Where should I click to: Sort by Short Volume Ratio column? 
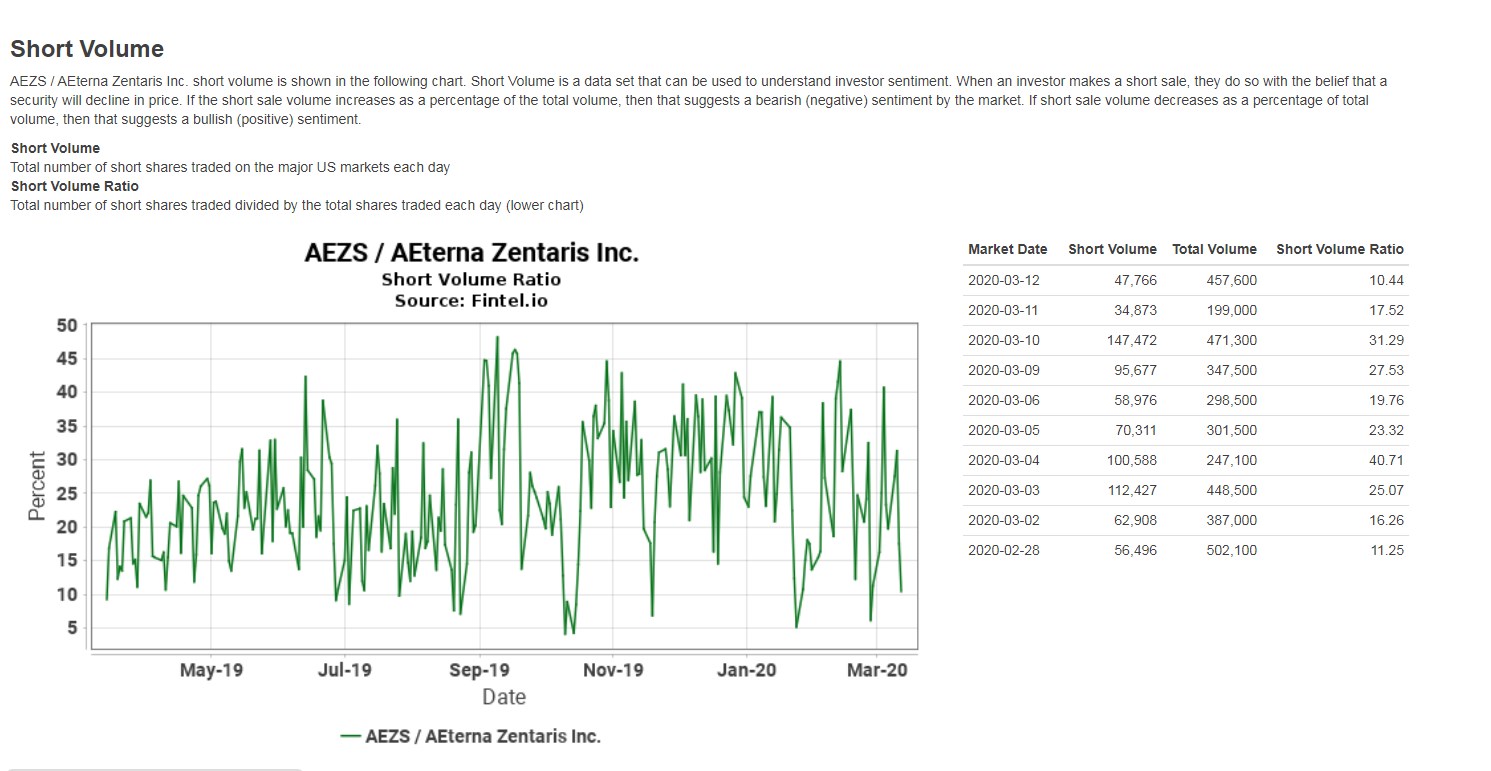[x=1340, y=249]
